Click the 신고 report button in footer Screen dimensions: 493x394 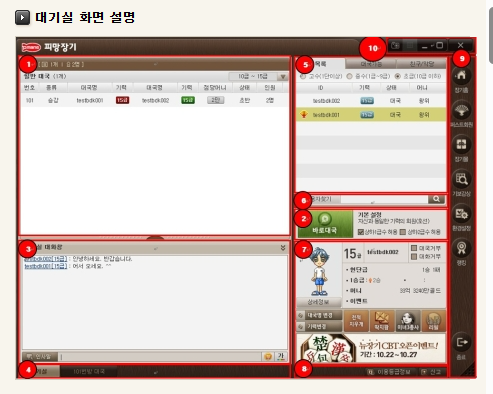[x=432, y=372]
